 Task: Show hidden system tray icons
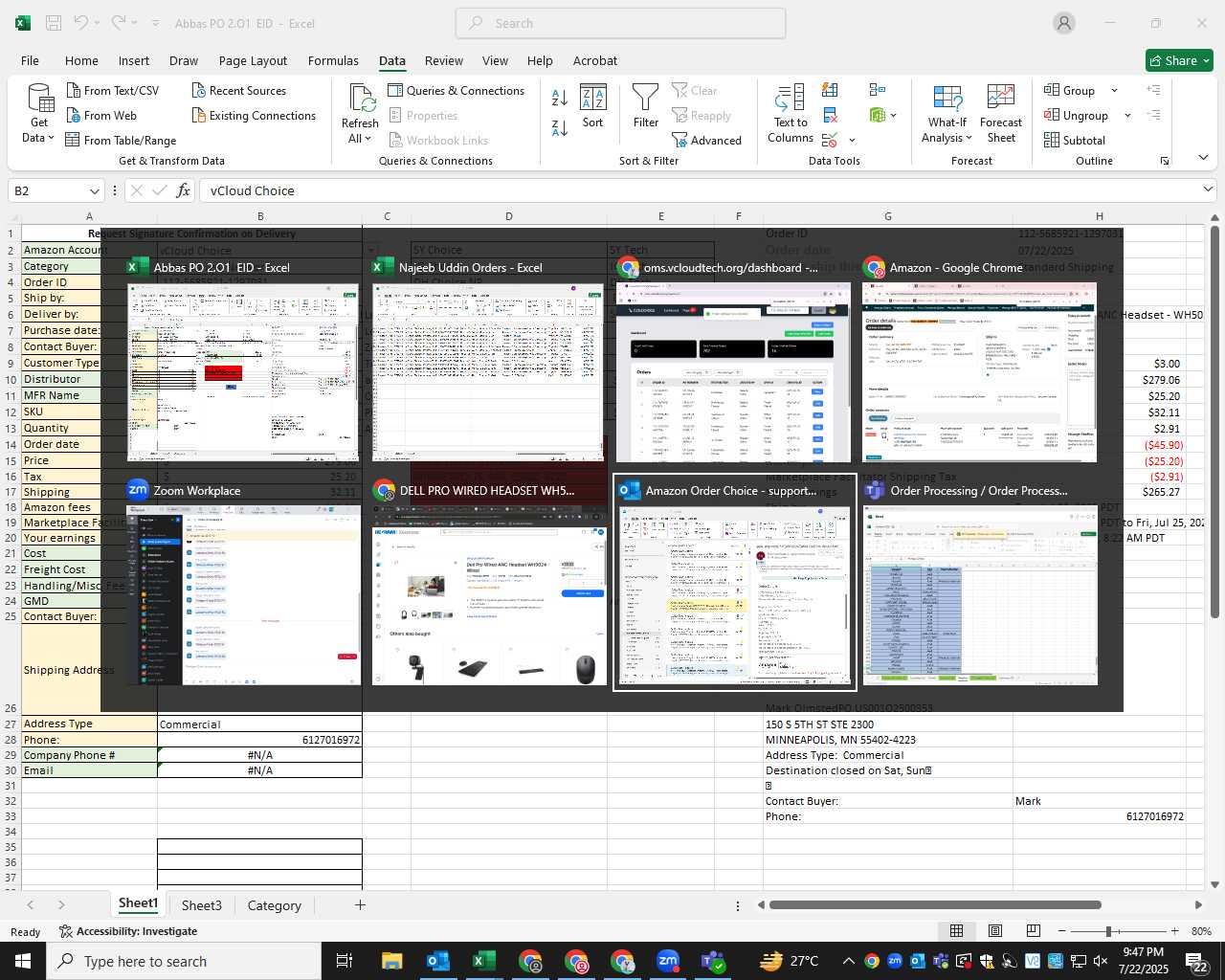(849, 961)
